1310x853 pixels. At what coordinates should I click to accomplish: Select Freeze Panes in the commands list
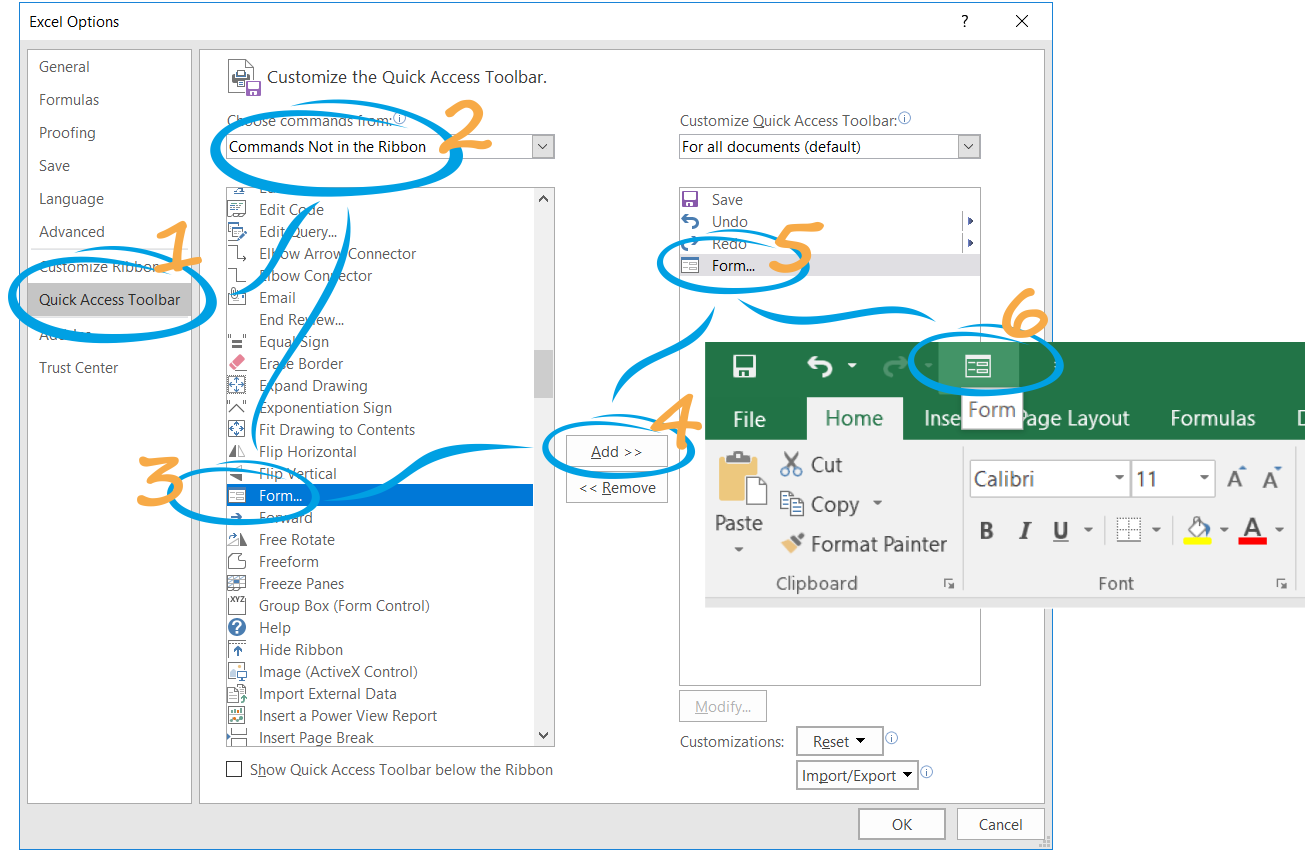[302, 583]
